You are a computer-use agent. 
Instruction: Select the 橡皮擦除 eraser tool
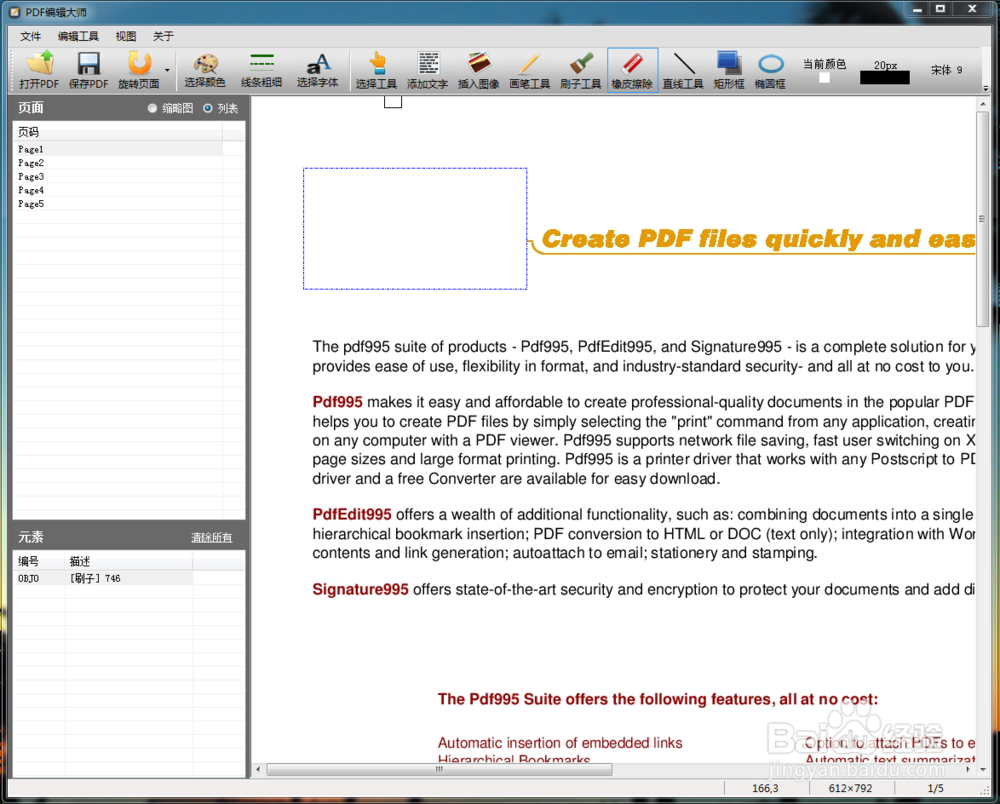pyautogui.click(x=632, y=70)
